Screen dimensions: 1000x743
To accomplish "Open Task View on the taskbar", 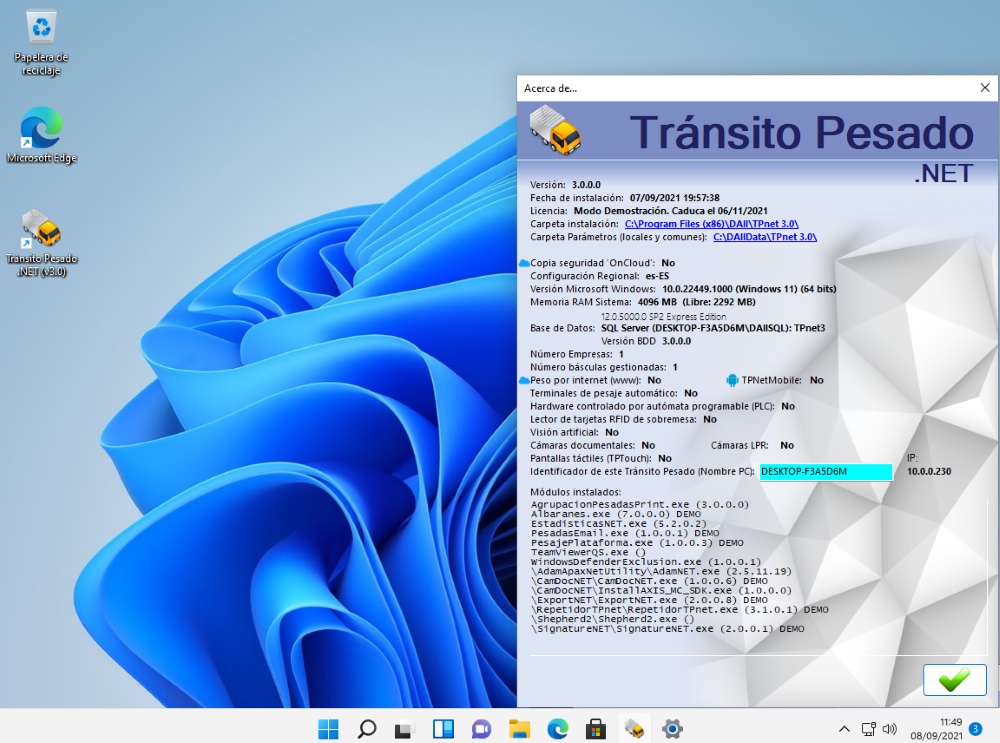I will point(405,728).
